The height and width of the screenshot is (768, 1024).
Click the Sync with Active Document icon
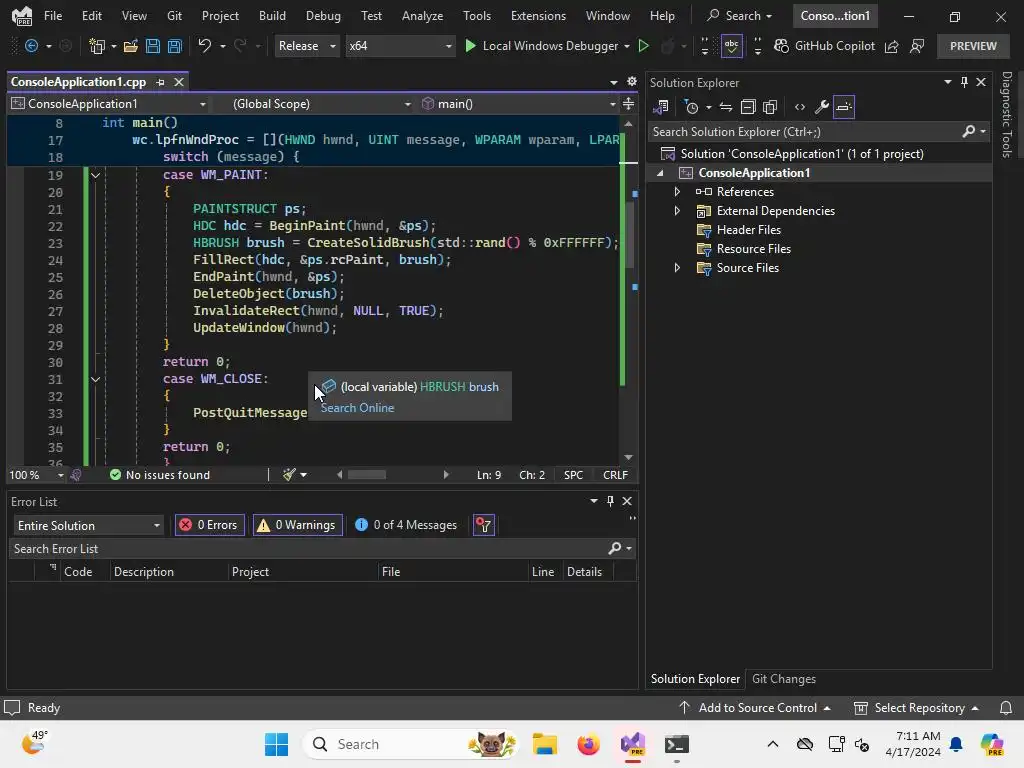(x=726, y=107)
